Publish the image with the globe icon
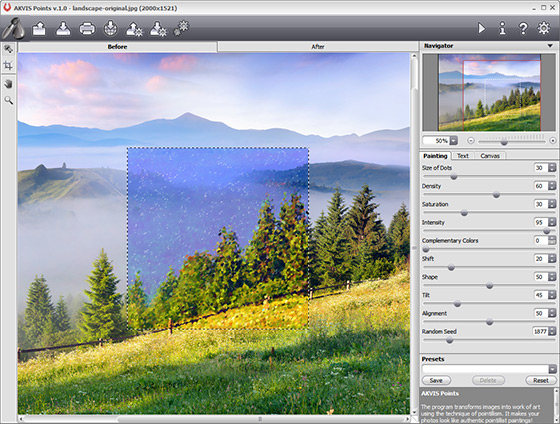The width and height of the screenshot is (560, 424). pos(110,28)
